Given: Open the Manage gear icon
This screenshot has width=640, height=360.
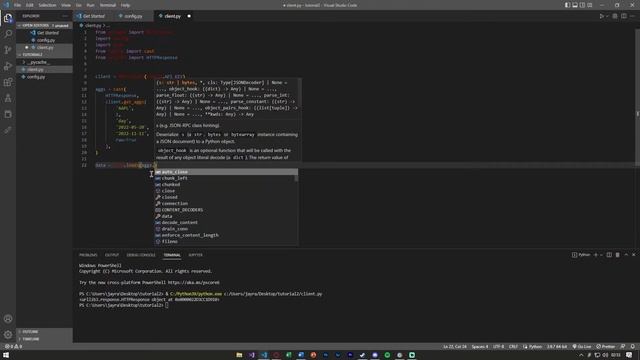Looking at the screenshot, I should click(8, 335).
